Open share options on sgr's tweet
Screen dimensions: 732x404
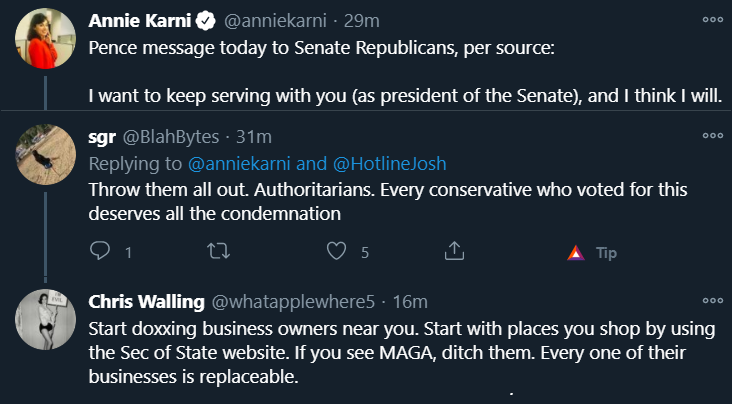tap(454, 251)
